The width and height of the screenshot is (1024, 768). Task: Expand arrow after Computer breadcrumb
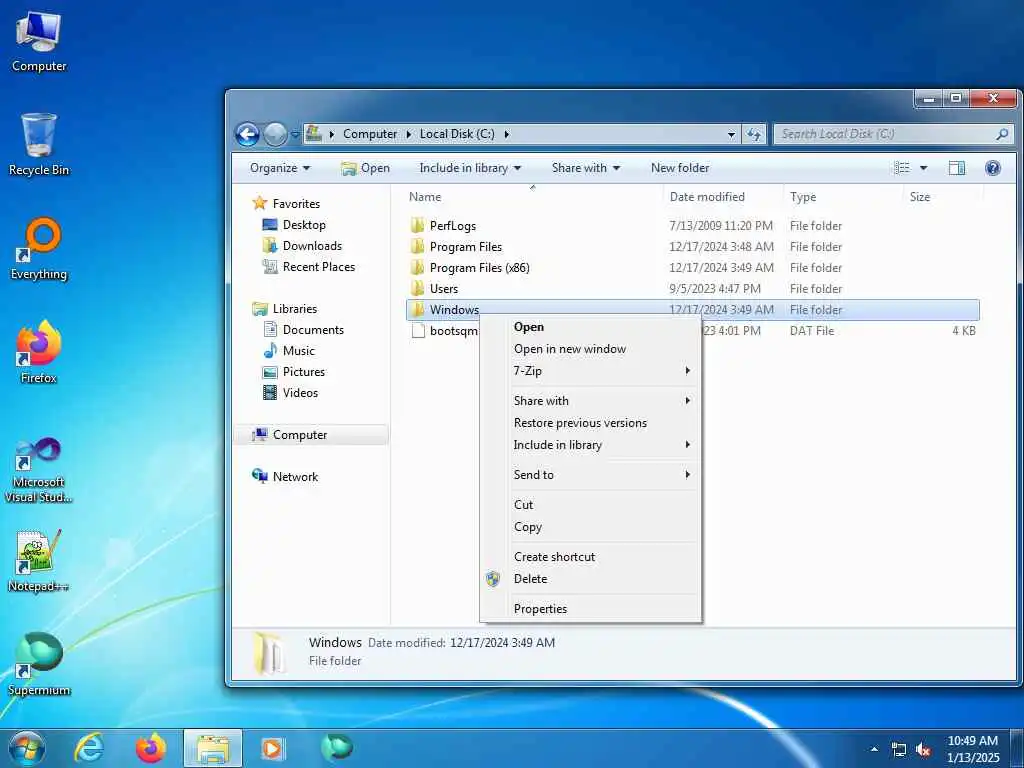pos(409,134)
